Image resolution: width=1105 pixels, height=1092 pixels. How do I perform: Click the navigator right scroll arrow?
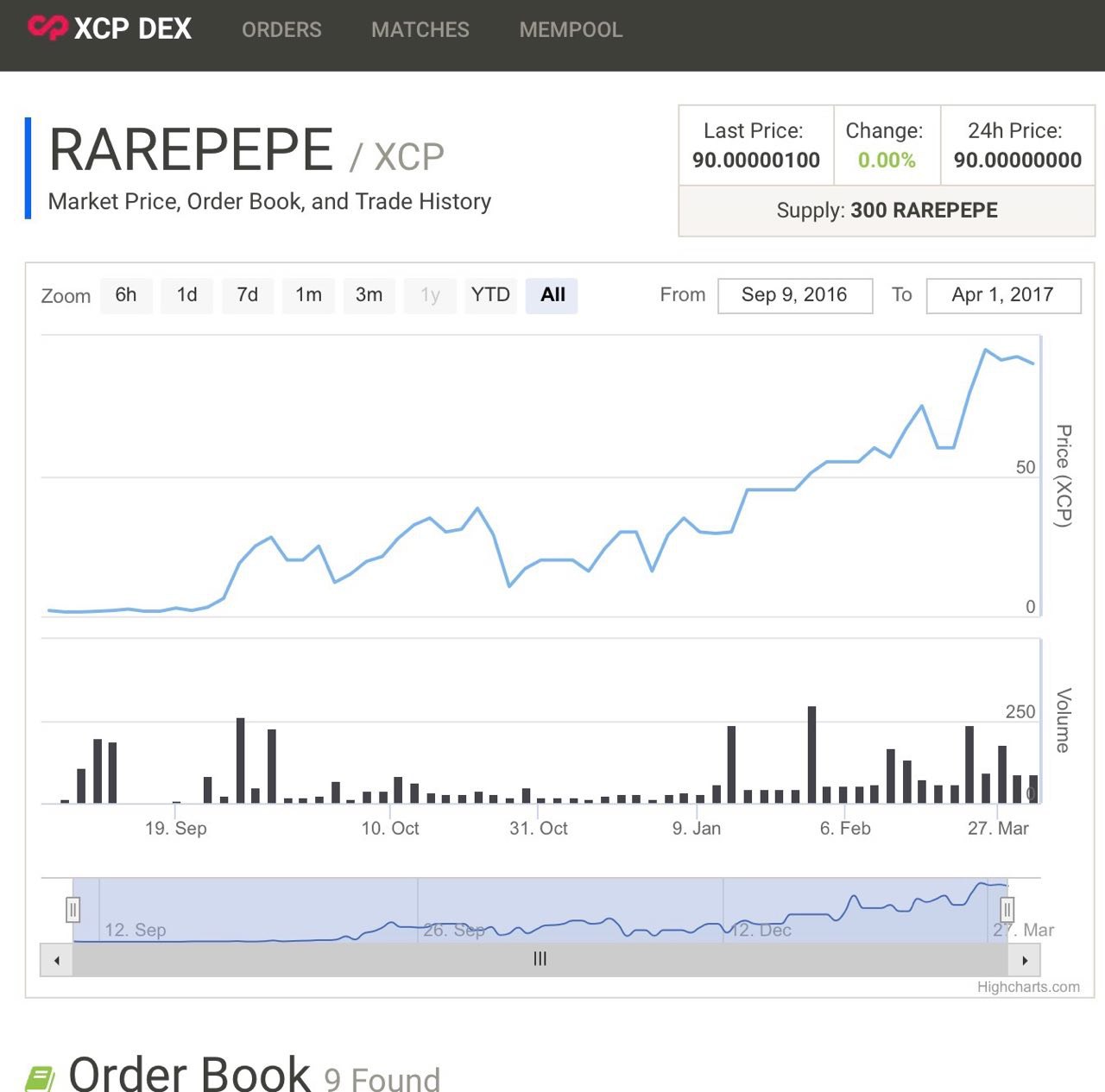(x=1025, y=960)
